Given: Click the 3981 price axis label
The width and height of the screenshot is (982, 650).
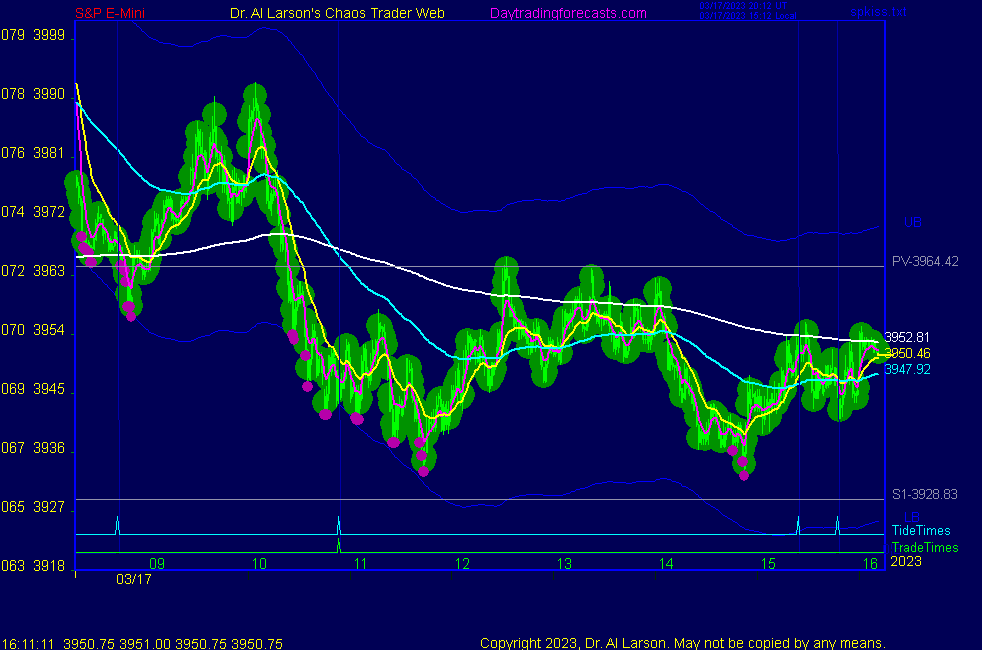Looking at the screenshot, I should (x=49, y=153).
